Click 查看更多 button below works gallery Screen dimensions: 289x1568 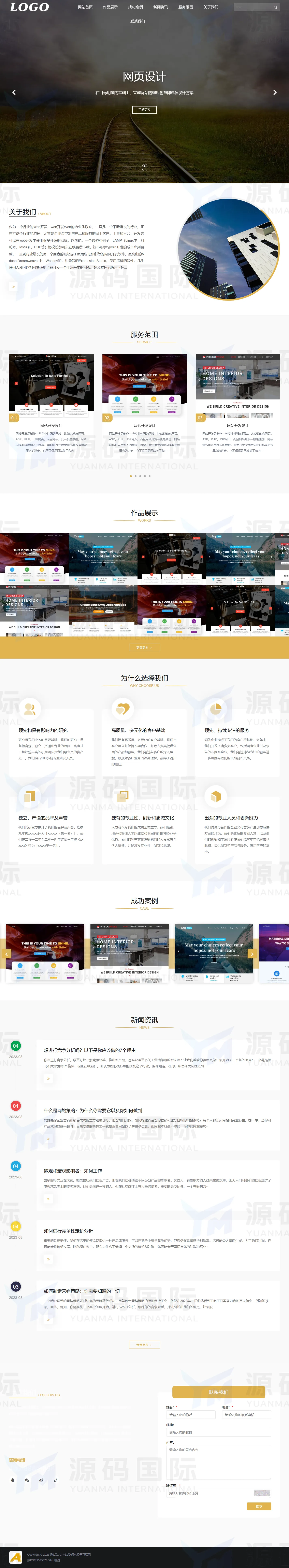144,648
